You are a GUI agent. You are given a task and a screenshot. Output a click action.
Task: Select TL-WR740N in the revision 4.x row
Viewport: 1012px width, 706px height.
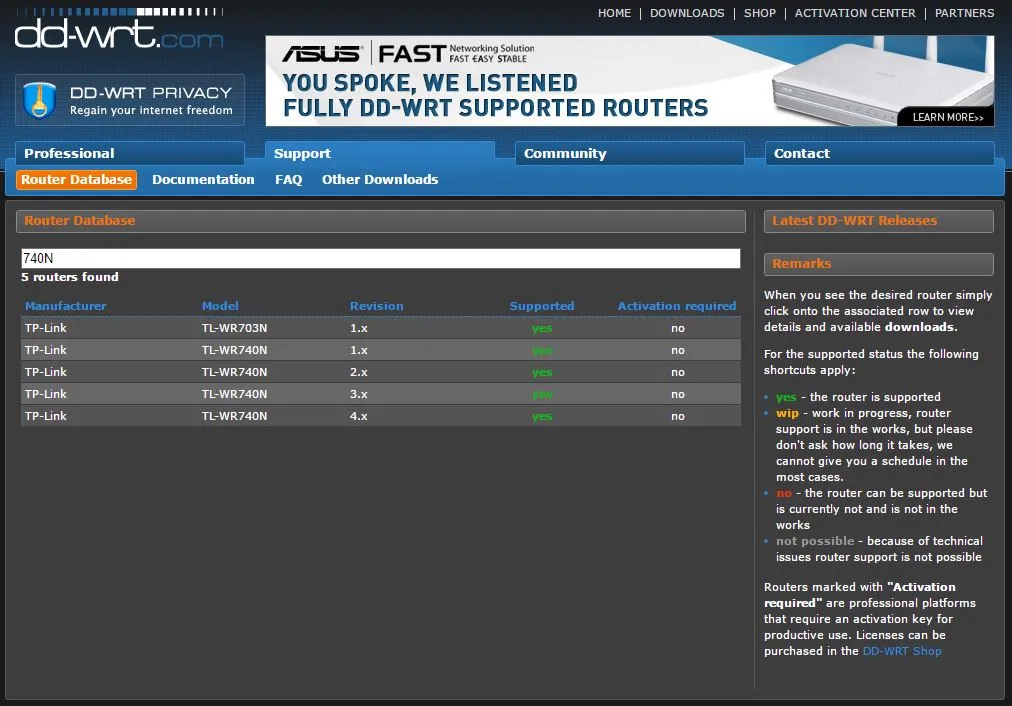(x=234, y=416)
